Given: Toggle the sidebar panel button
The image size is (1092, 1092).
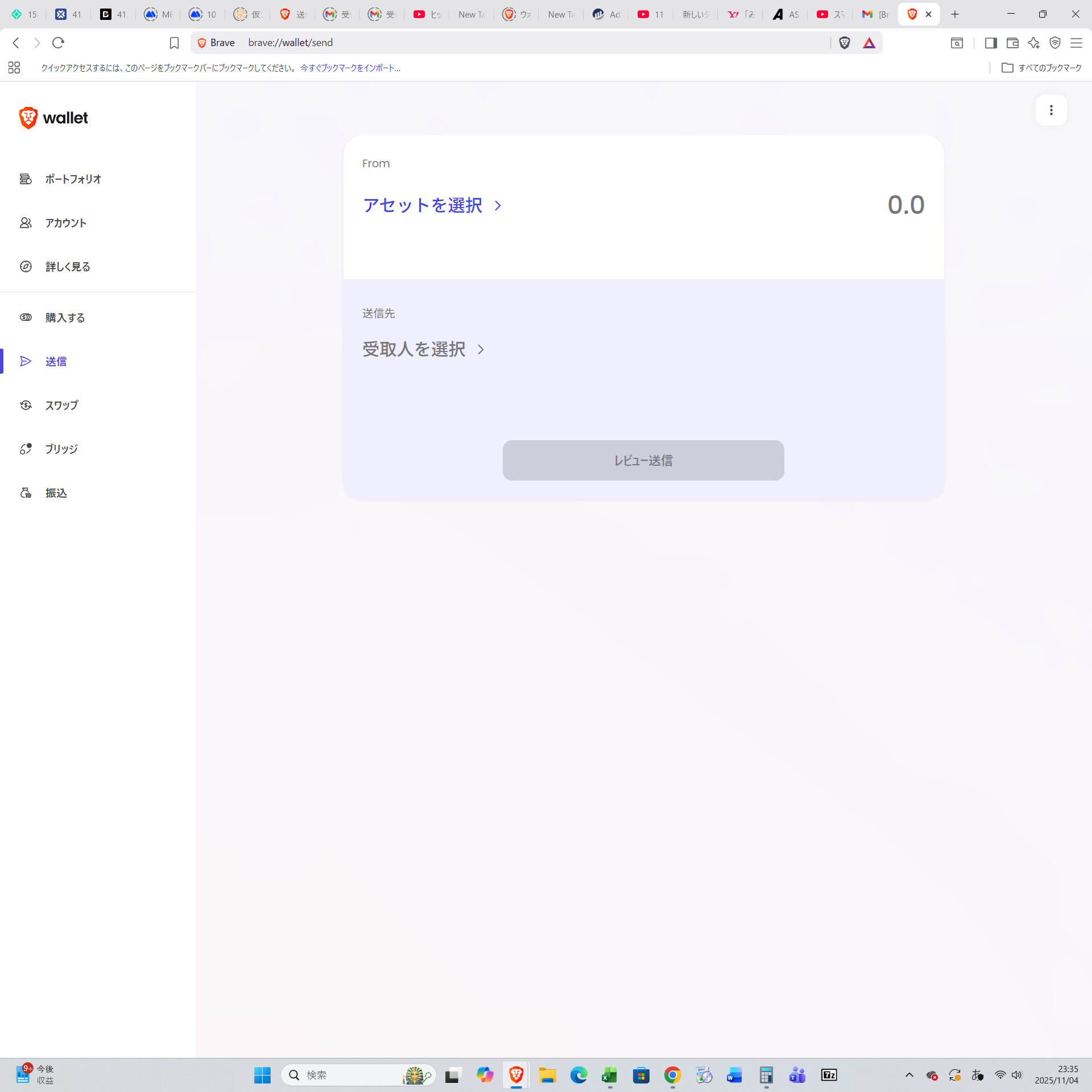Looking at the screenshot, I should pos(991,43).
